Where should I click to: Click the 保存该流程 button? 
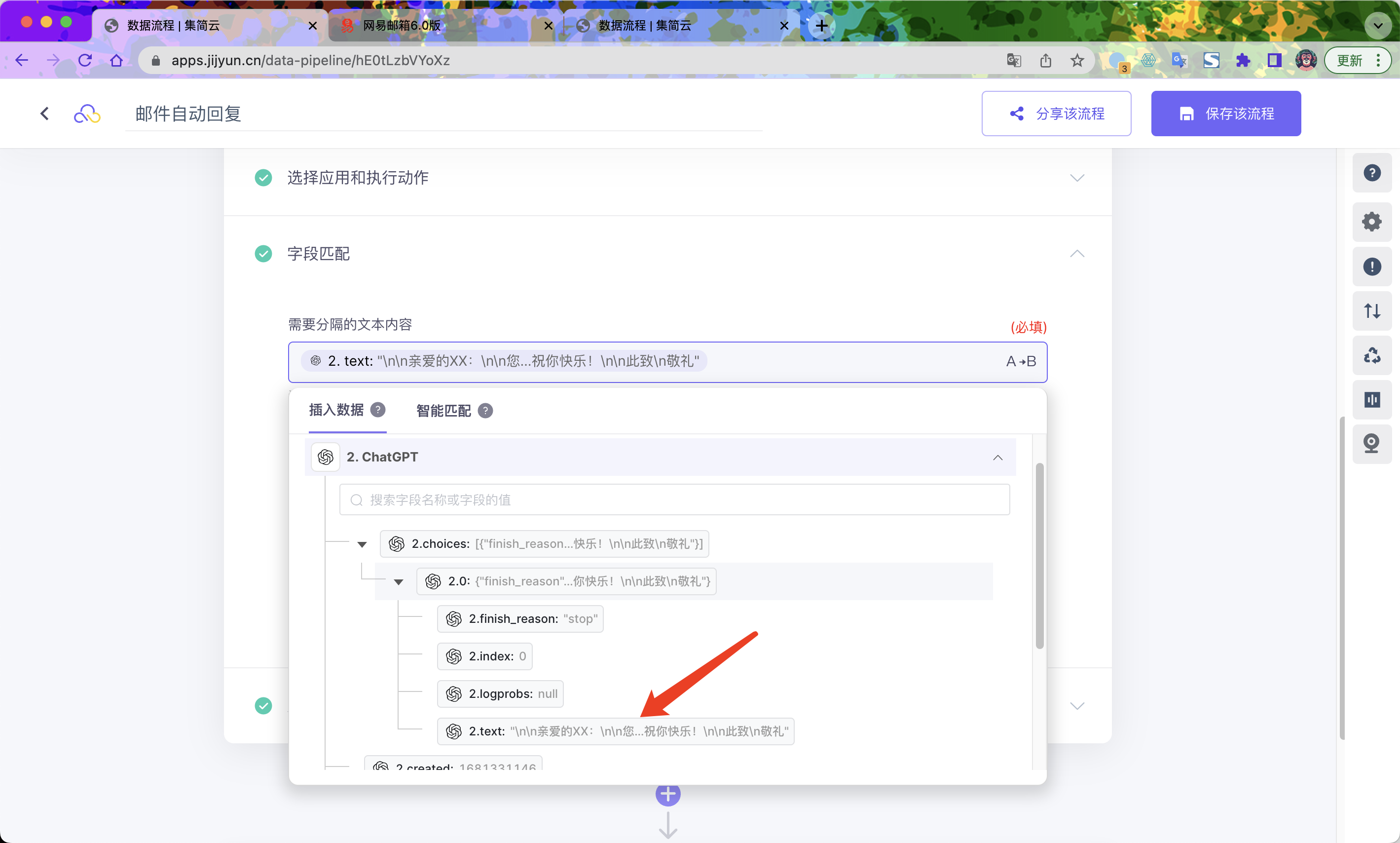click(x=1226, y=114)
